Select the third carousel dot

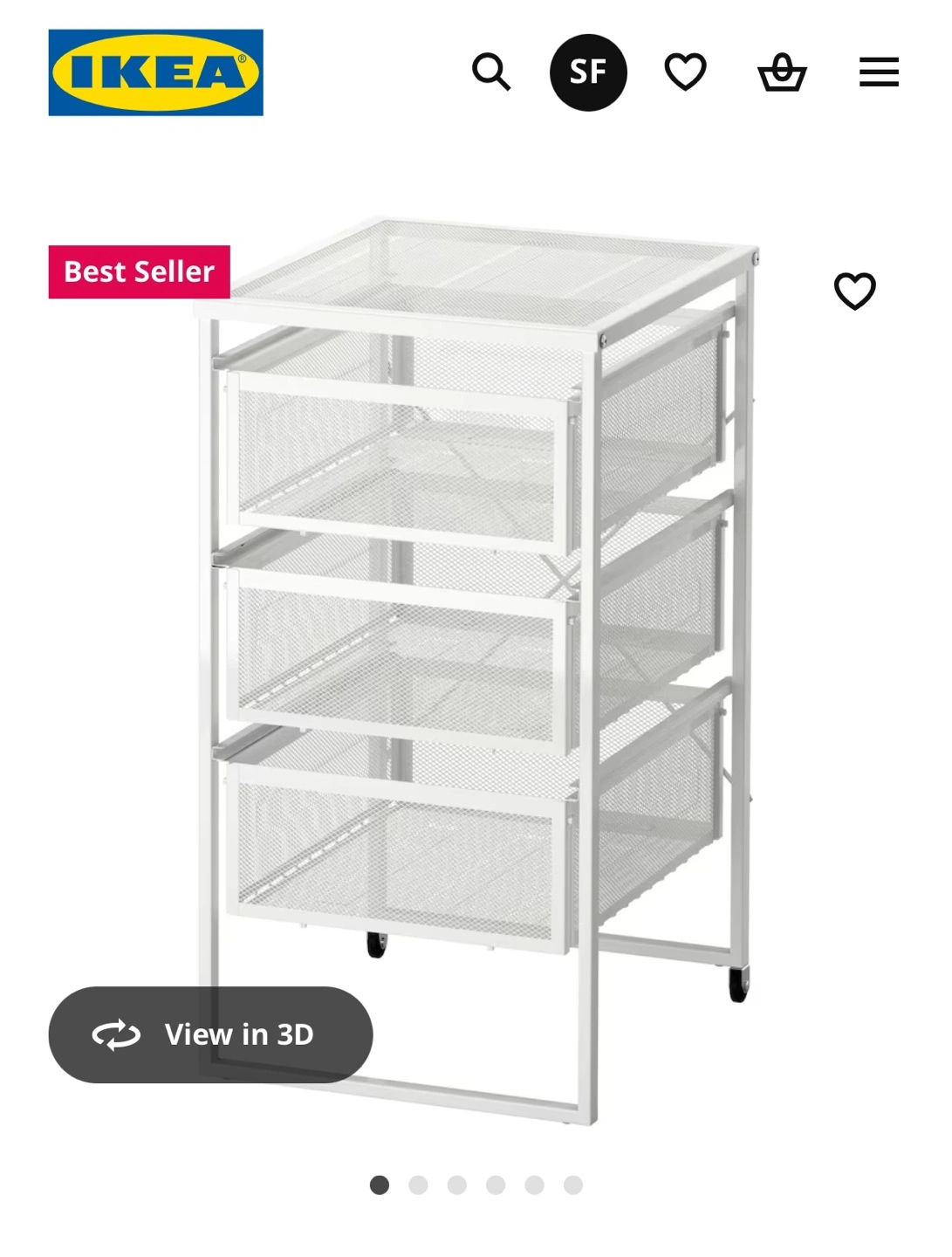pos(456,1185)
